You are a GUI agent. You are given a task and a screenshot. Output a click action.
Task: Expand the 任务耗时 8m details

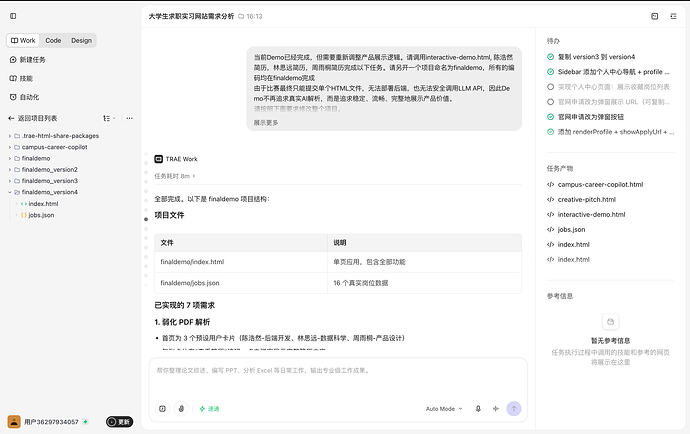(174, 176)
